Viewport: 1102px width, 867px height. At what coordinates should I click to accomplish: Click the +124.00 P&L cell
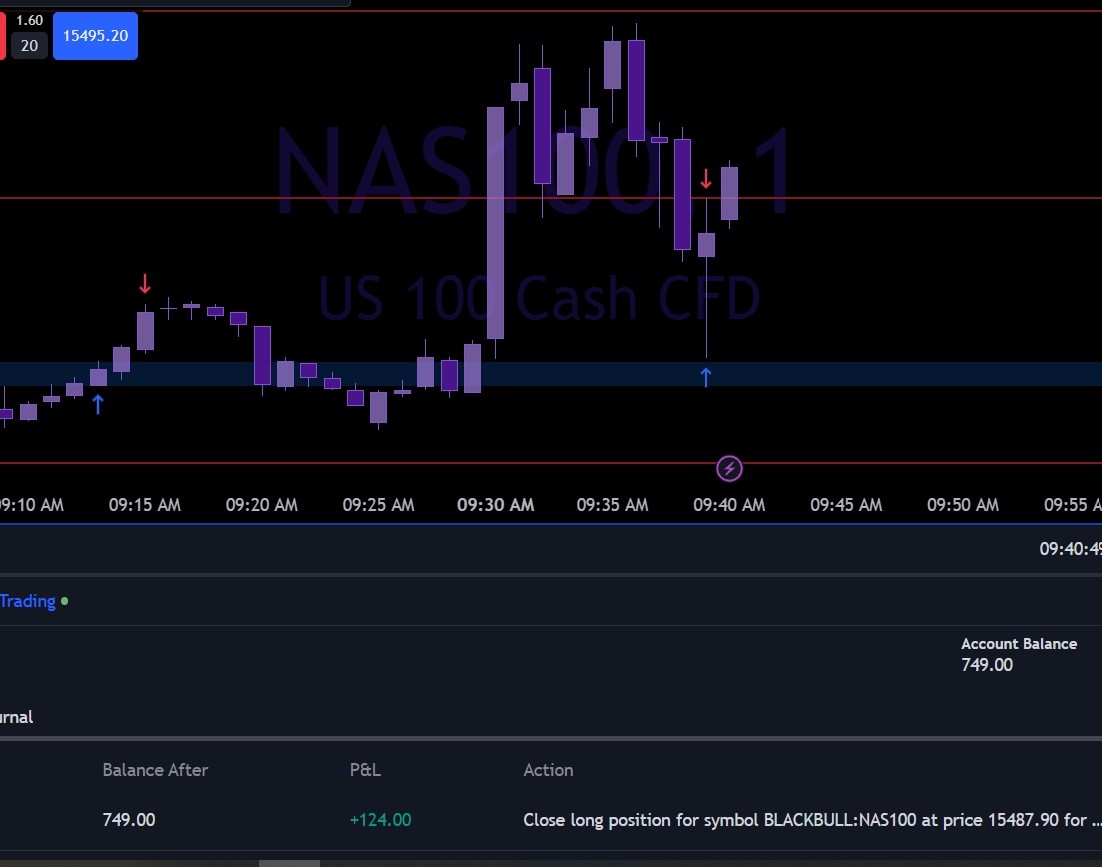click(380, 820)
